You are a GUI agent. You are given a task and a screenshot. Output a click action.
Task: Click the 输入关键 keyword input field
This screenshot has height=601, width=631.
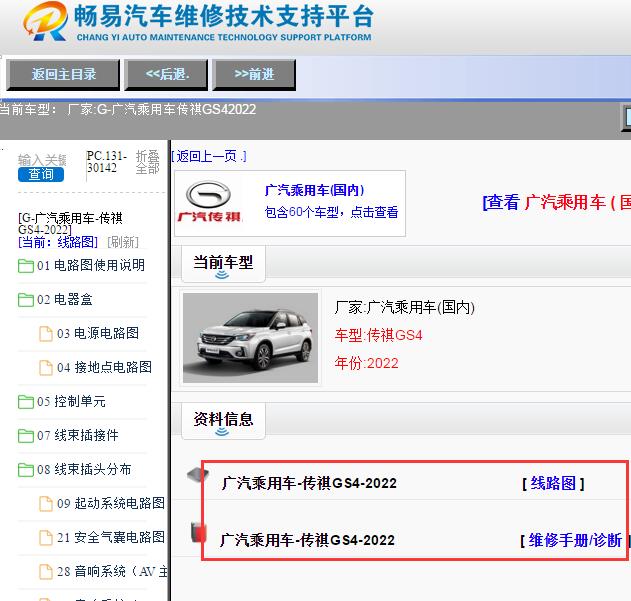pyautogui.click(x=42, y=160)
